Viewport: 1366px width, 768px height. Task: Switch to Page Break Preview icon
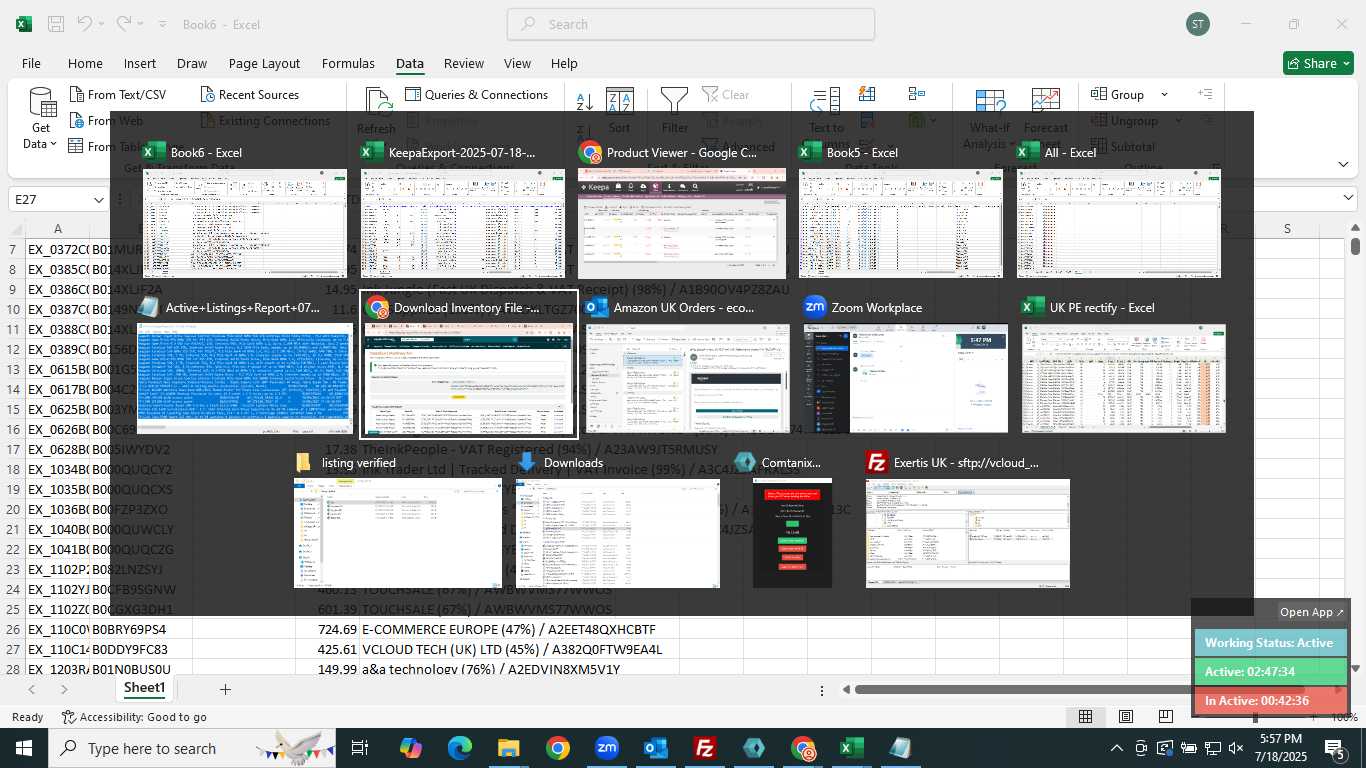[x=1165, y=717]
